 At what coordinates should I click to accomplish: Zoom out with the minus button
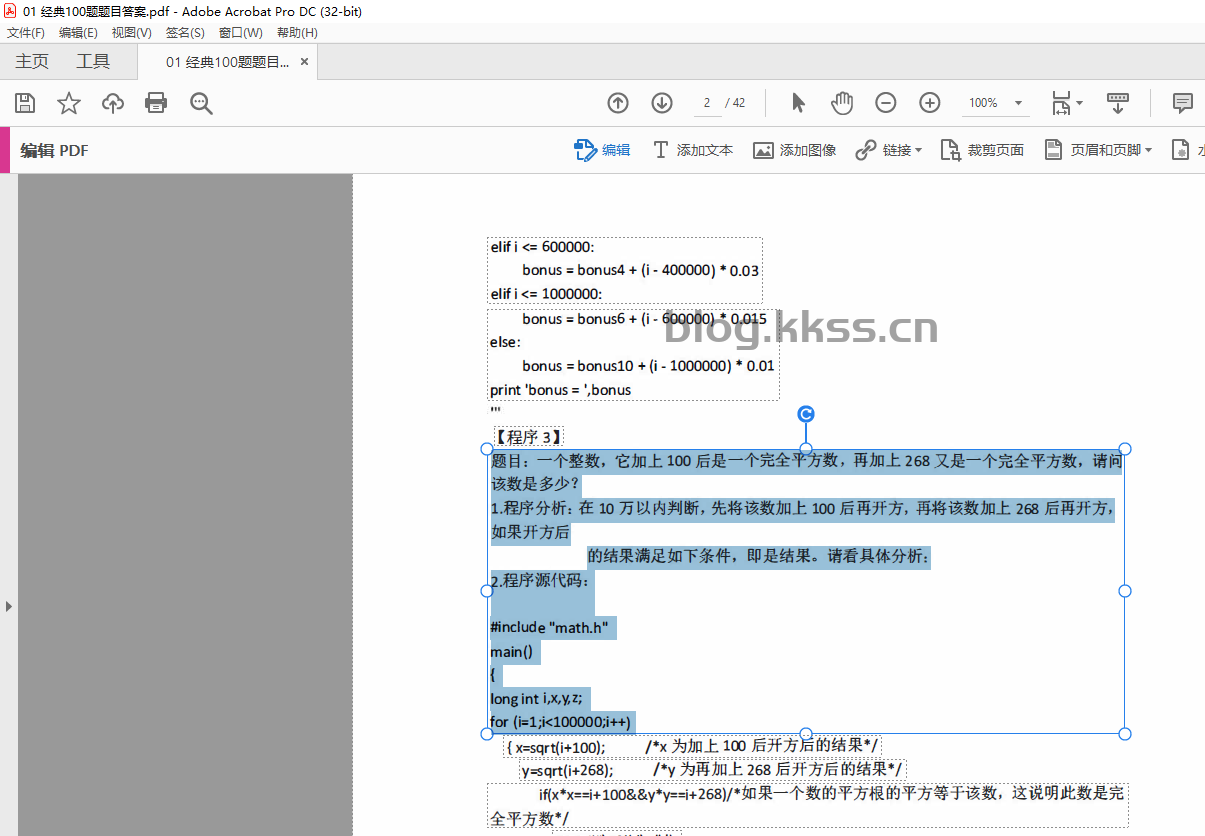tap(885, 103)
